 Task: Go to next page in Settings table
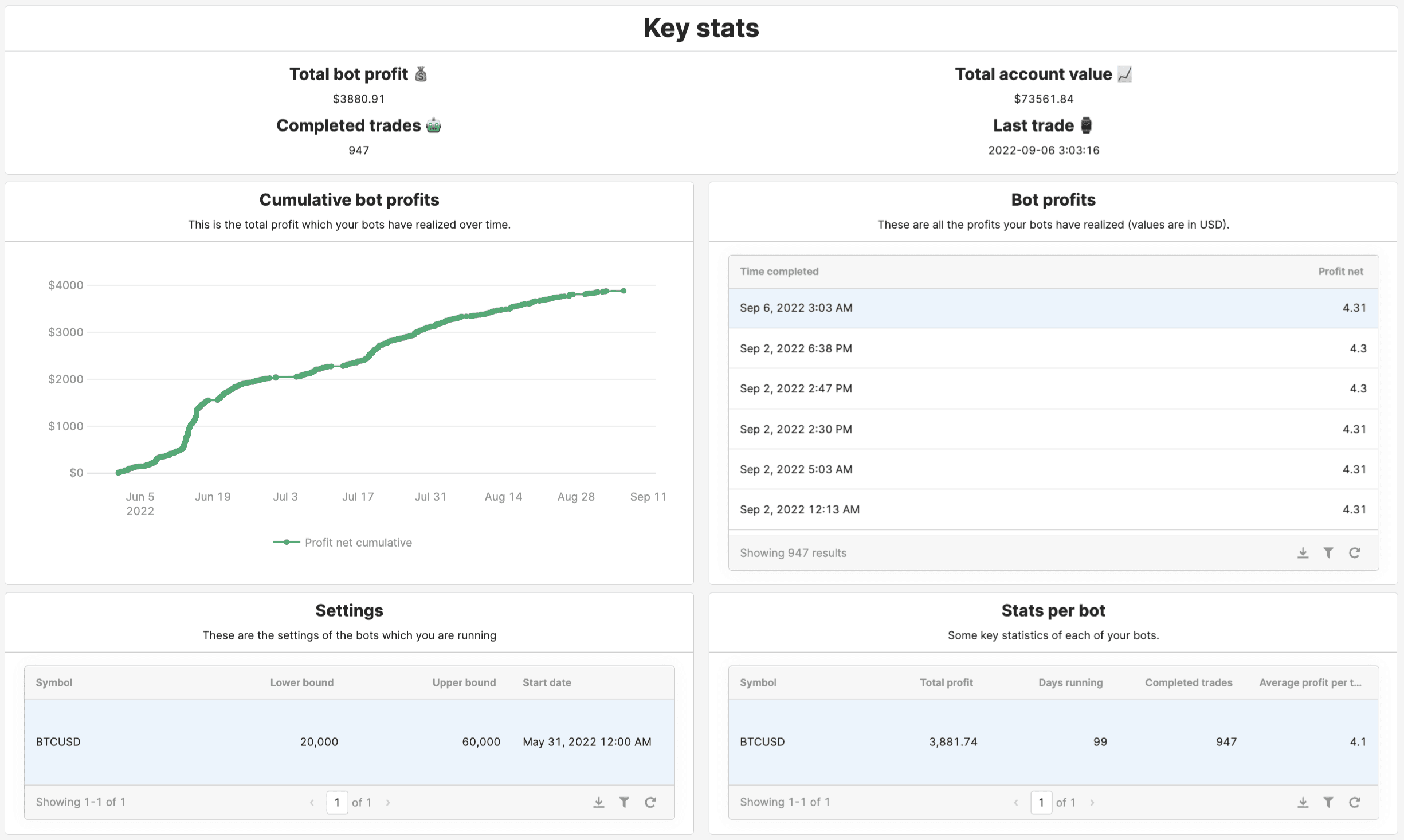click(x=388, y=802)
